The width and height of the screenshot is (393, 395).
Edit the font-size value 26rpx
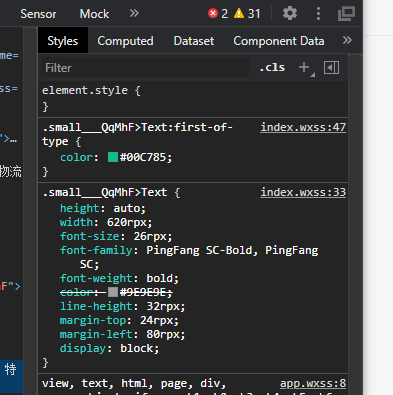[150, 236]
